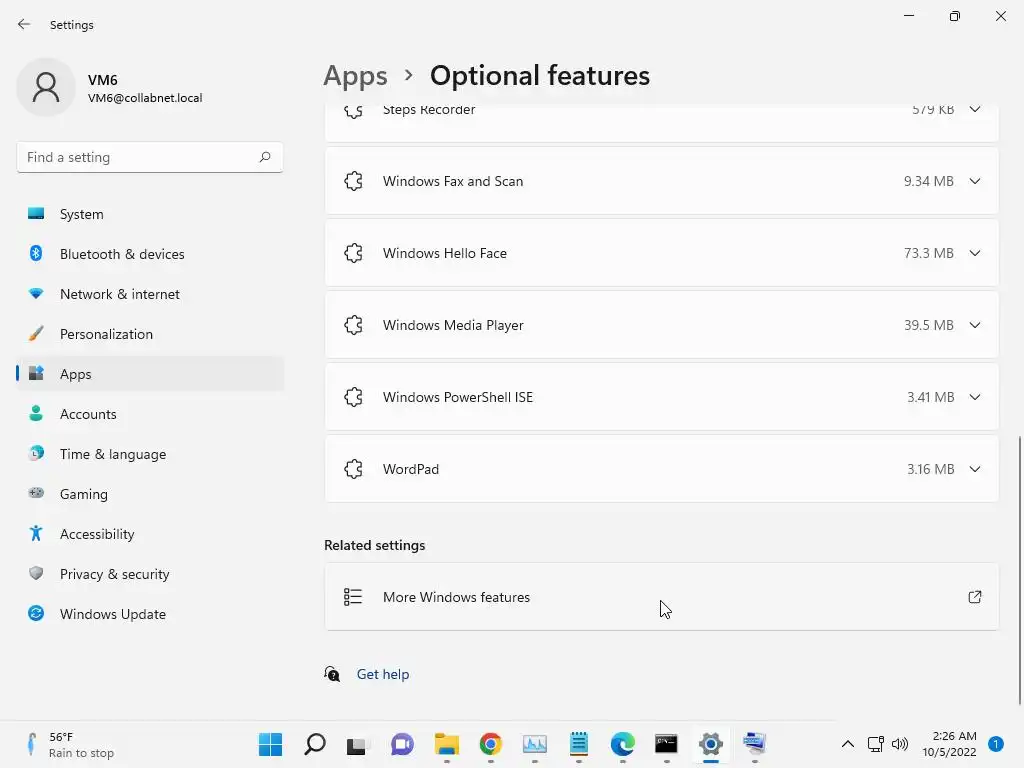Open Personalization settings
The width and height of the screenshot is (1024, 768).
150,334
